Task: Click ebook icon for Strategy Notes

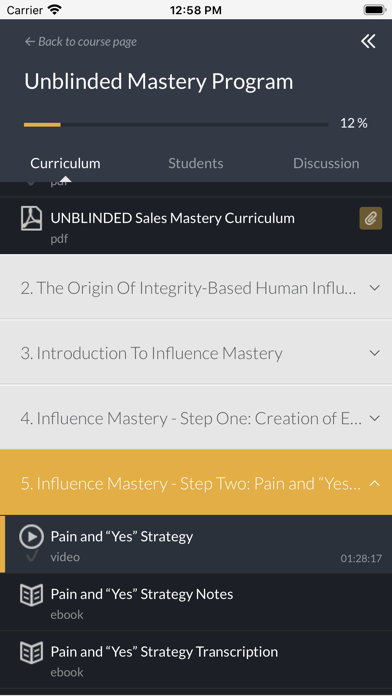Action: (x=32, y=595)
